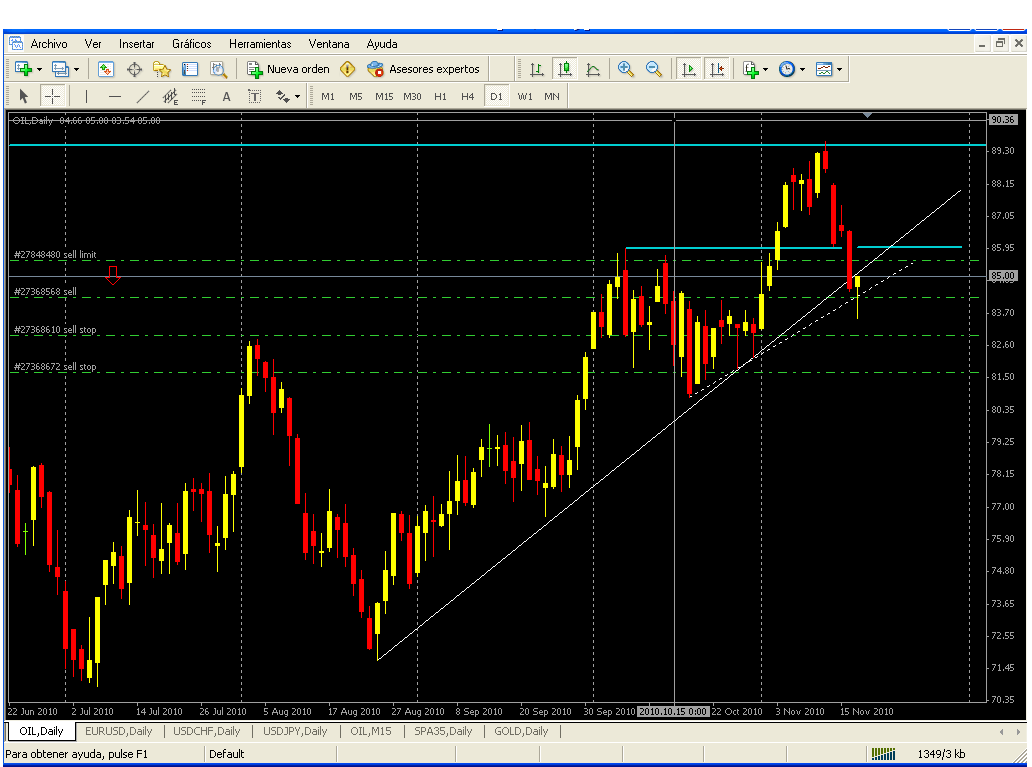Click the '1349/3 kb' traffic indicator
1032x767 pixels.
coord(941,754)
